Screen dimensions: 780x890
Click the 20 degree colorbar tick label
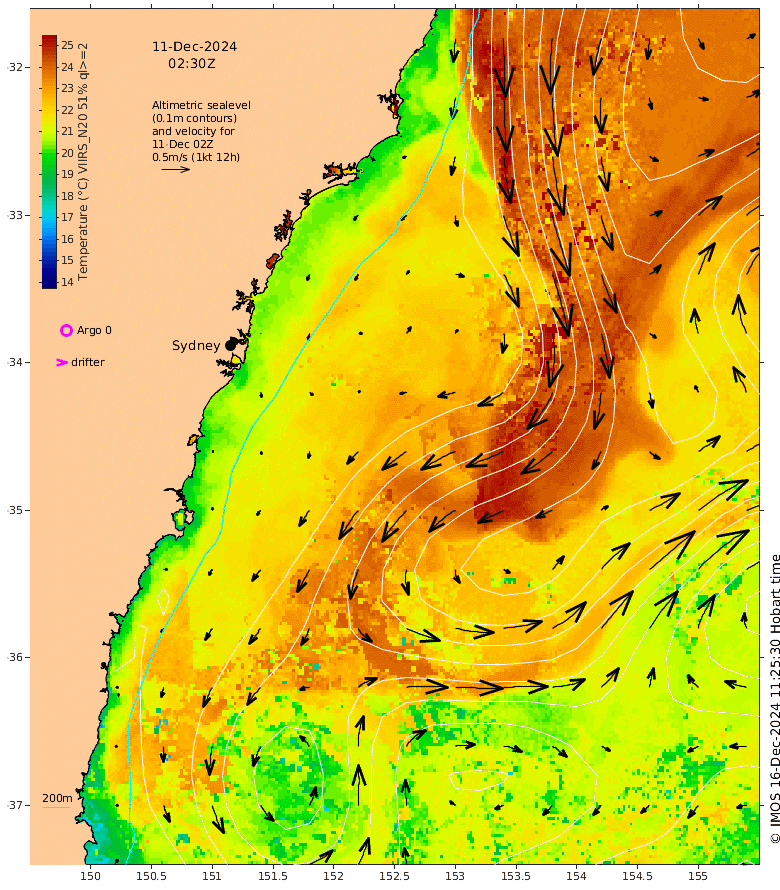click(x=68, y=153)
